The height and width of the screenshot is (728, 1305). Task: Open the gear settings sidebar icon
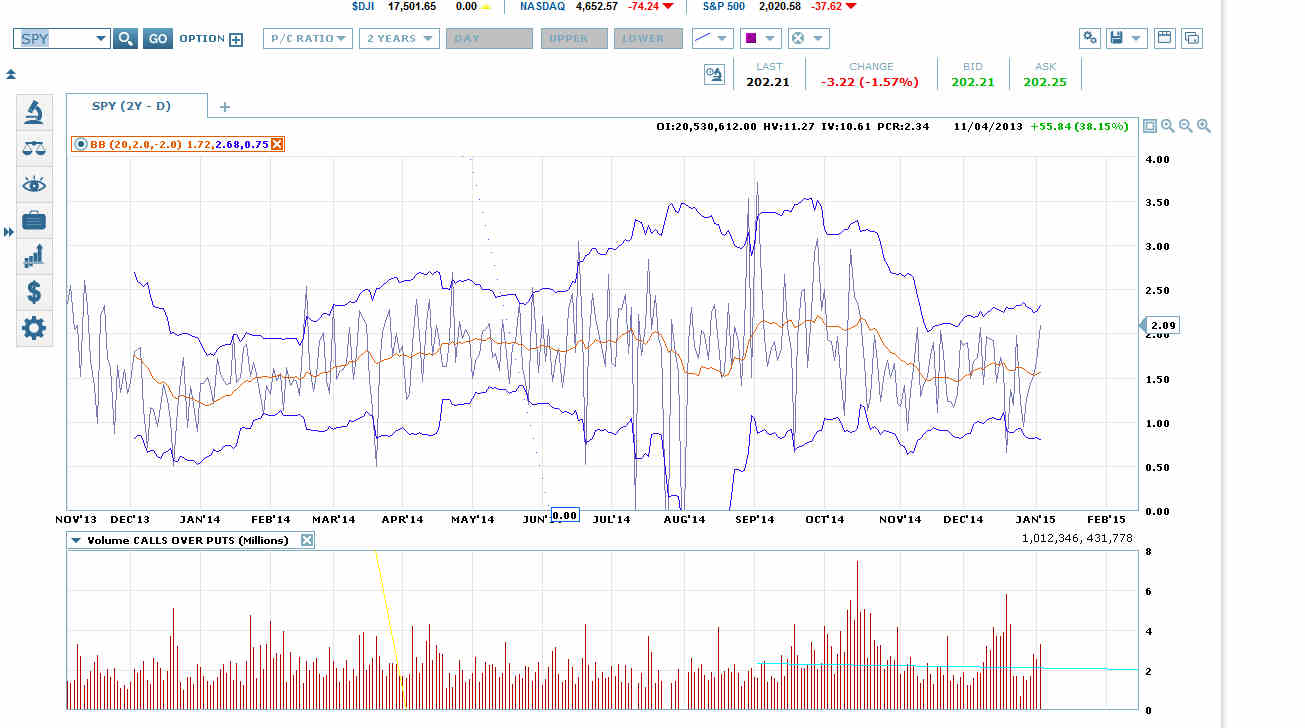point(34,328)
